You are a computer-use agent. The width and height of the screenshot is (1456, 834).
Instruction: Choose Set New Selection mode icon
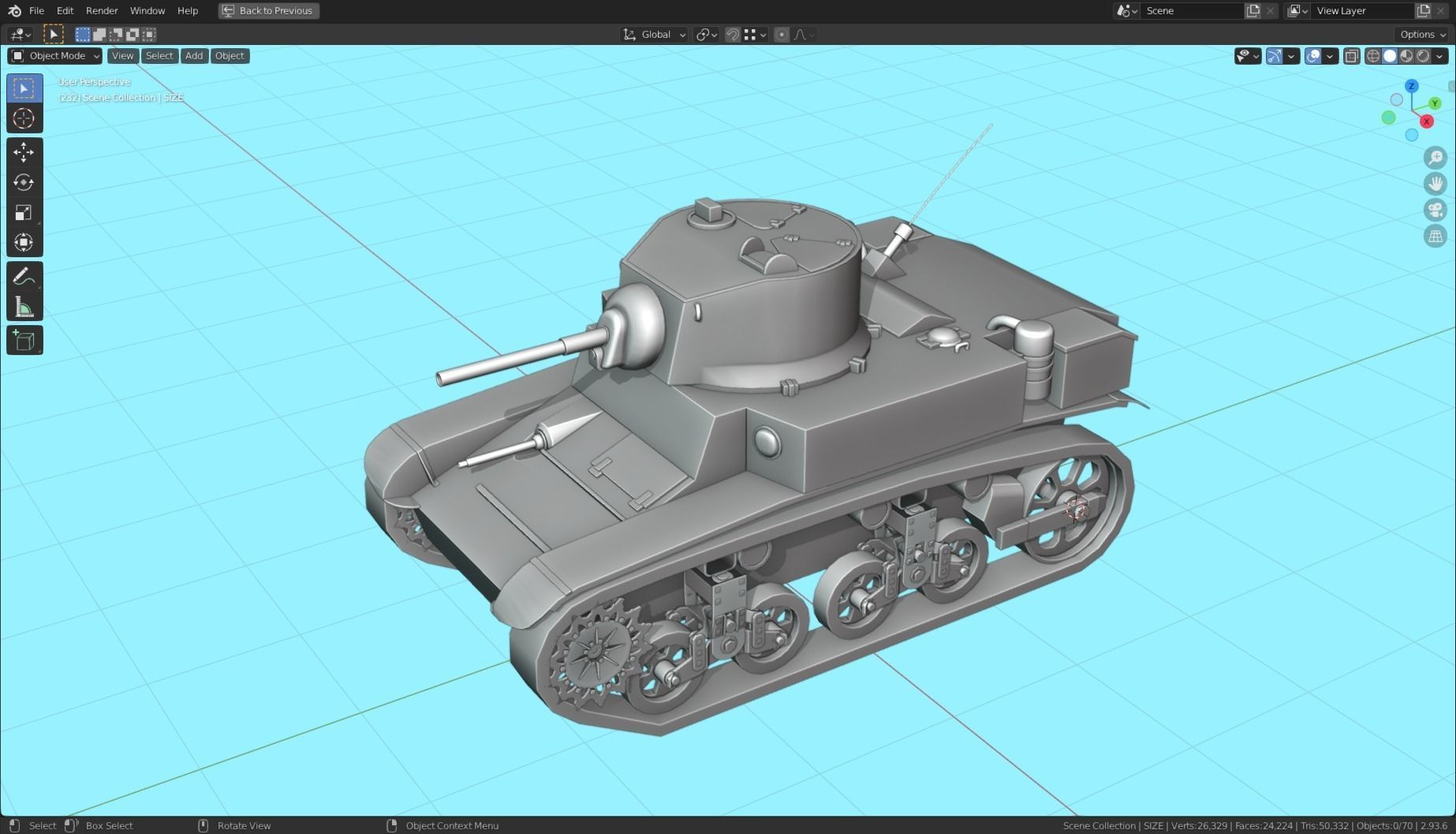click(83, 35)
